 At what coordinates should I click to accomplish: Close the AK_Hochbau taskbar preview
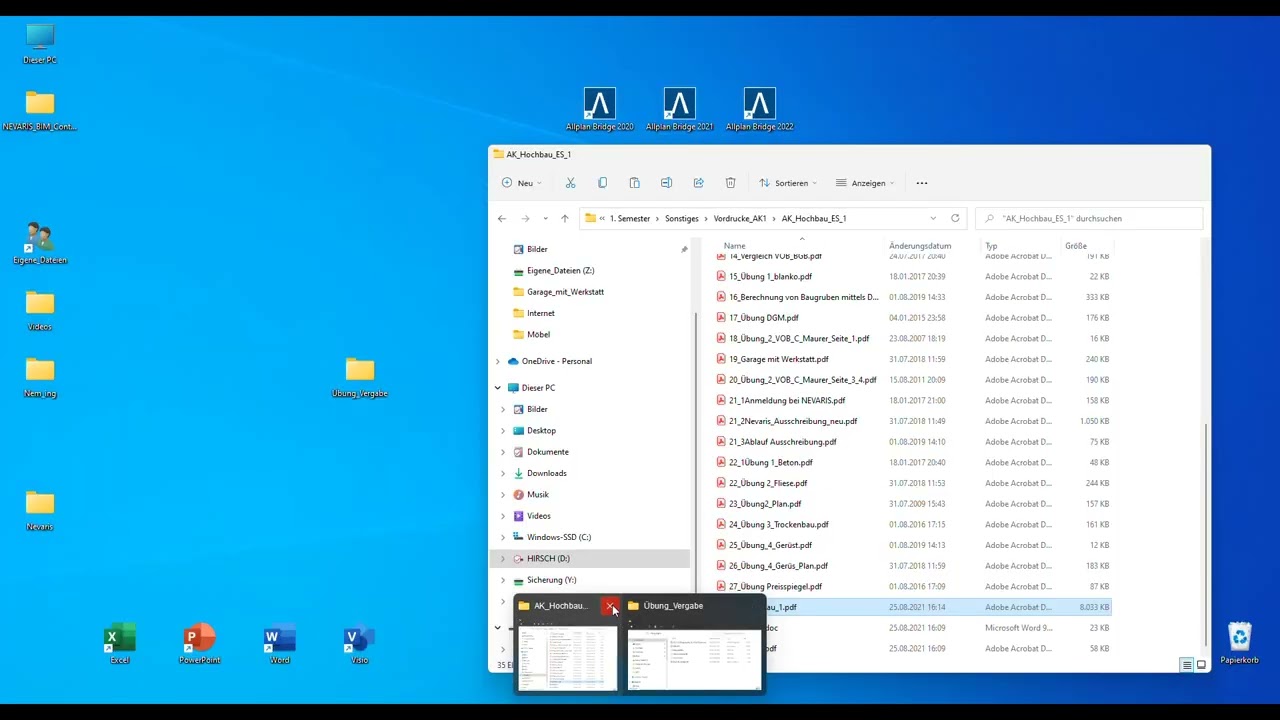[x=610, y=606]
